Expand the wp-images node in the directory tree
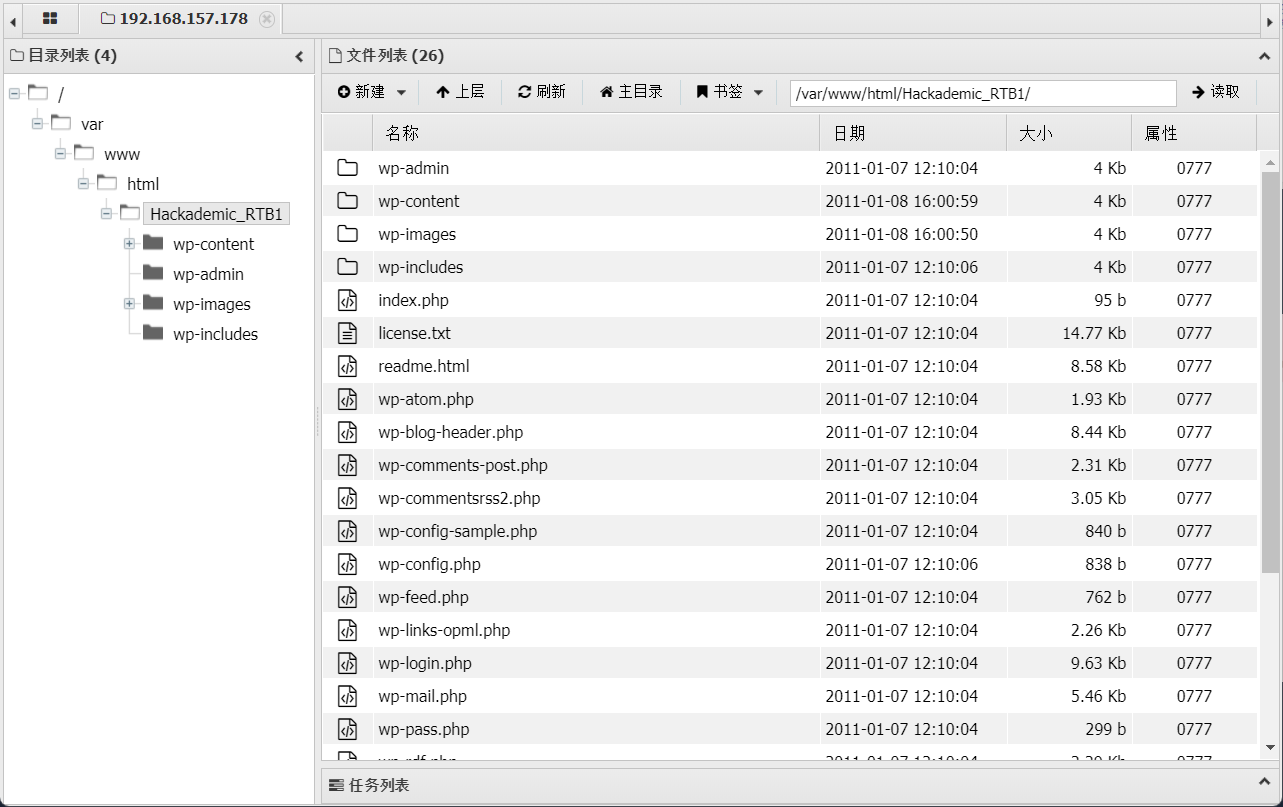 (x=129, y=303)
